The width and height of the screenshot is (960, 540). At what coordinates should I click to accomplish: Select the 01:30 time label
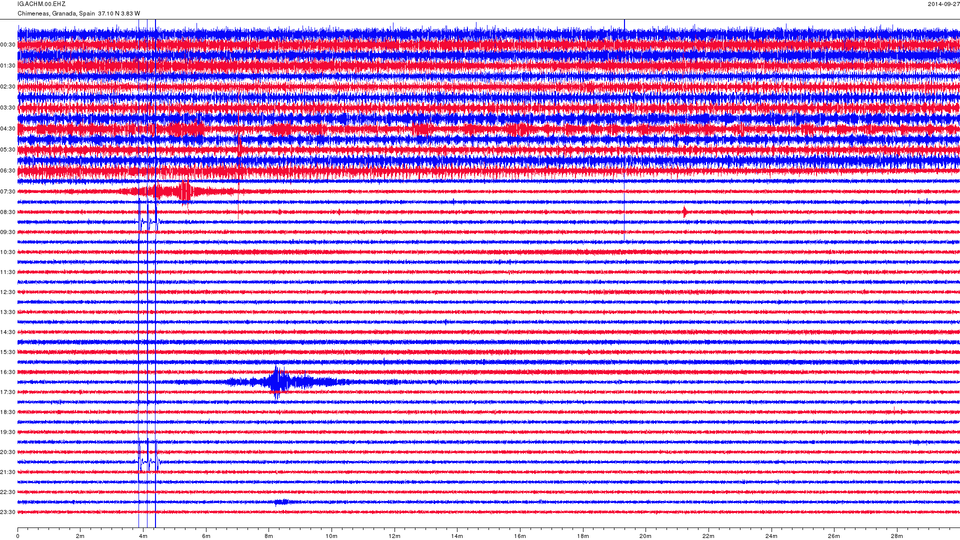(7, 66)
